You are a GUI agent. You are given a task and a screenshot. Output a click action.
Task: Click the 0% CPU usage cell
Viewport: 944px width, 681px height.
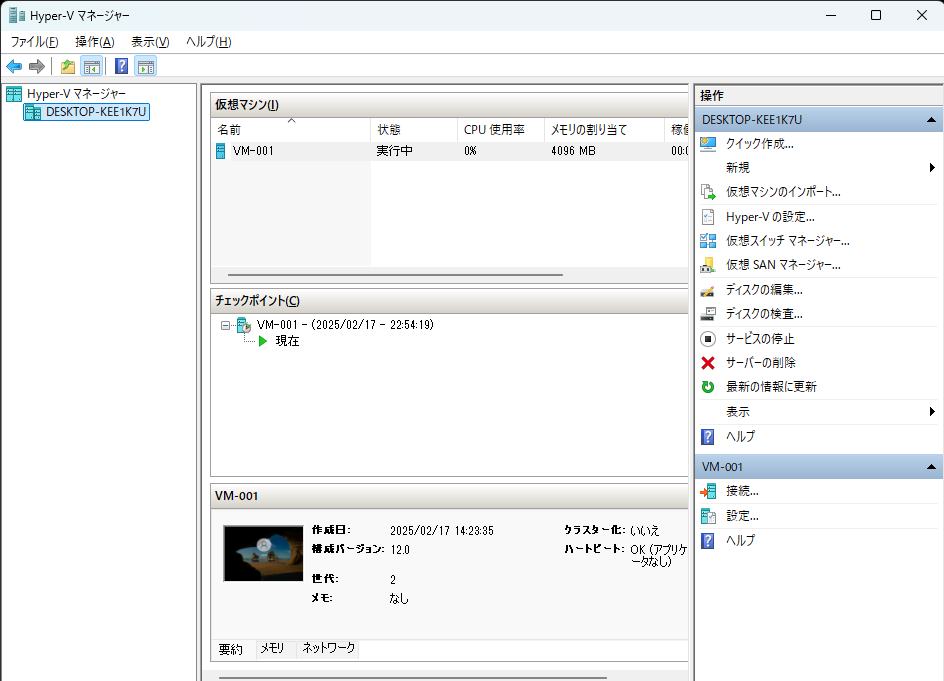coord(470,151)
